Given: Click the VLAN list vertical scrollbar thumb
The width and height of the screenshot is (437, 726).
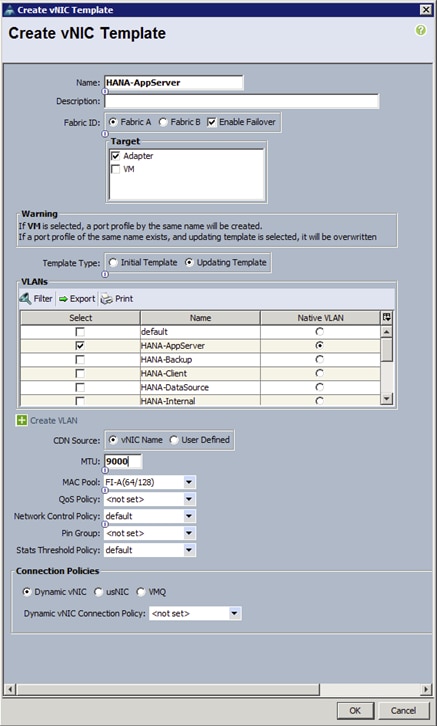Looking at the screenshot, I should tap(387, 349).
